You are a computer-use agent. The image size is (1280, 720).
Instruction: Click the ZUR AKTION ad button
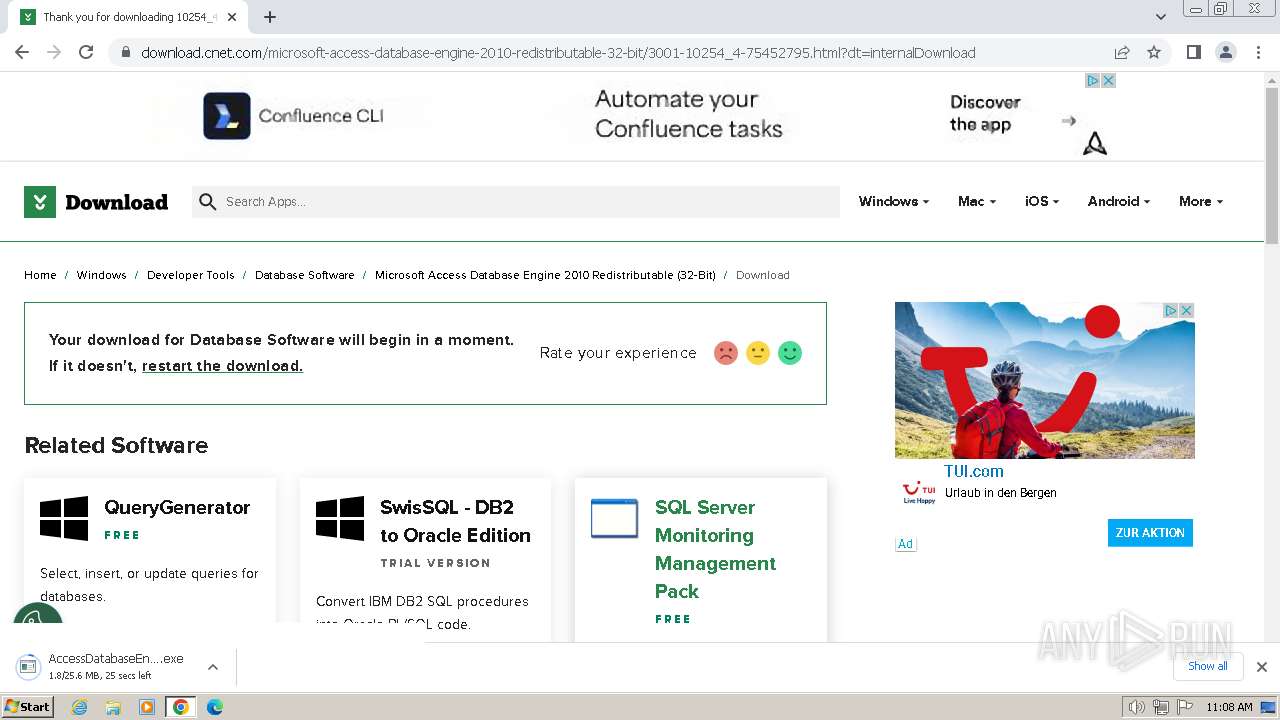[1150, 533]
